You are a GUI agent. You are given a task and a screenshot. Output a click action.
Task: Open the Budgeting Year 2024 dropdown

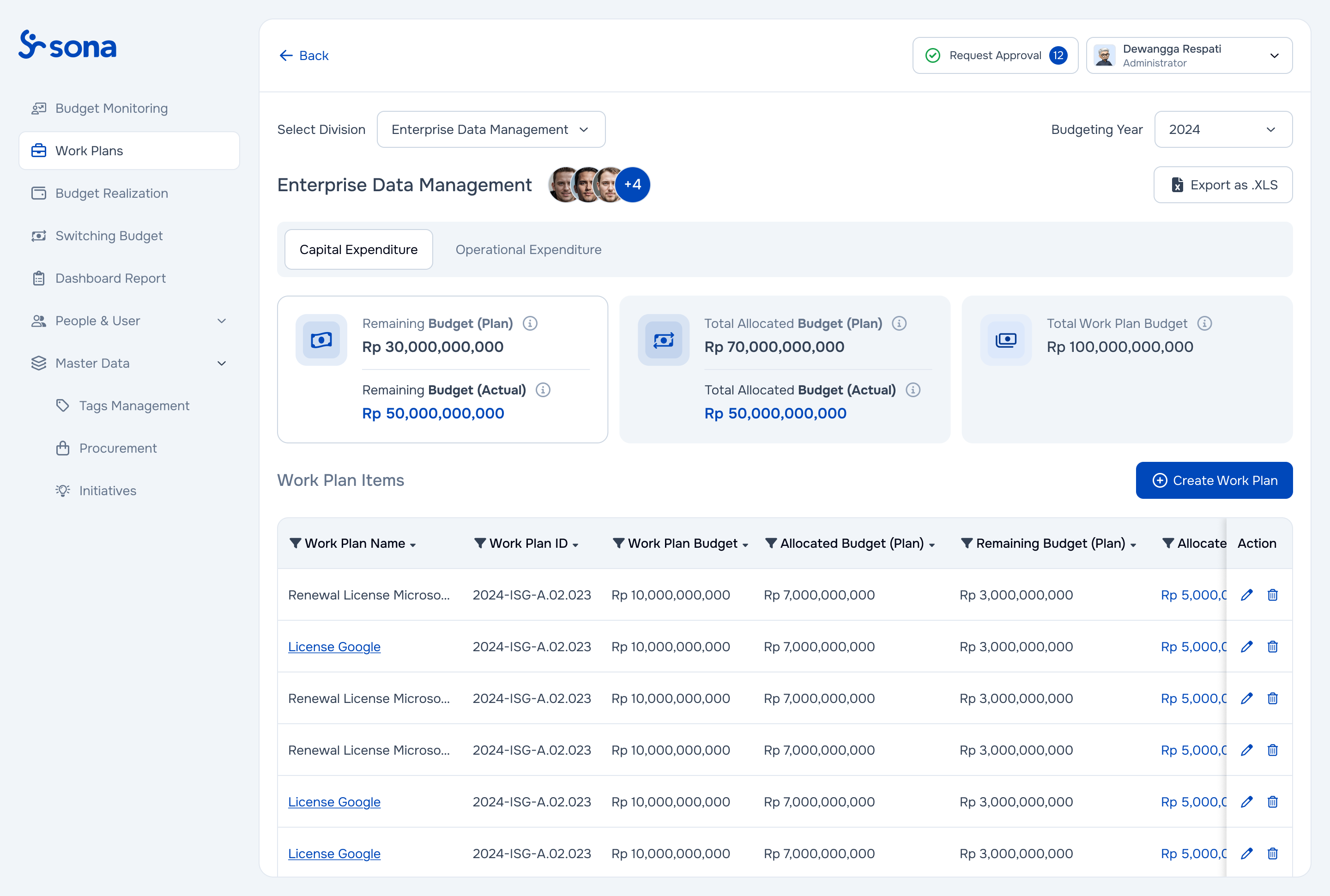pos(1223,130)
